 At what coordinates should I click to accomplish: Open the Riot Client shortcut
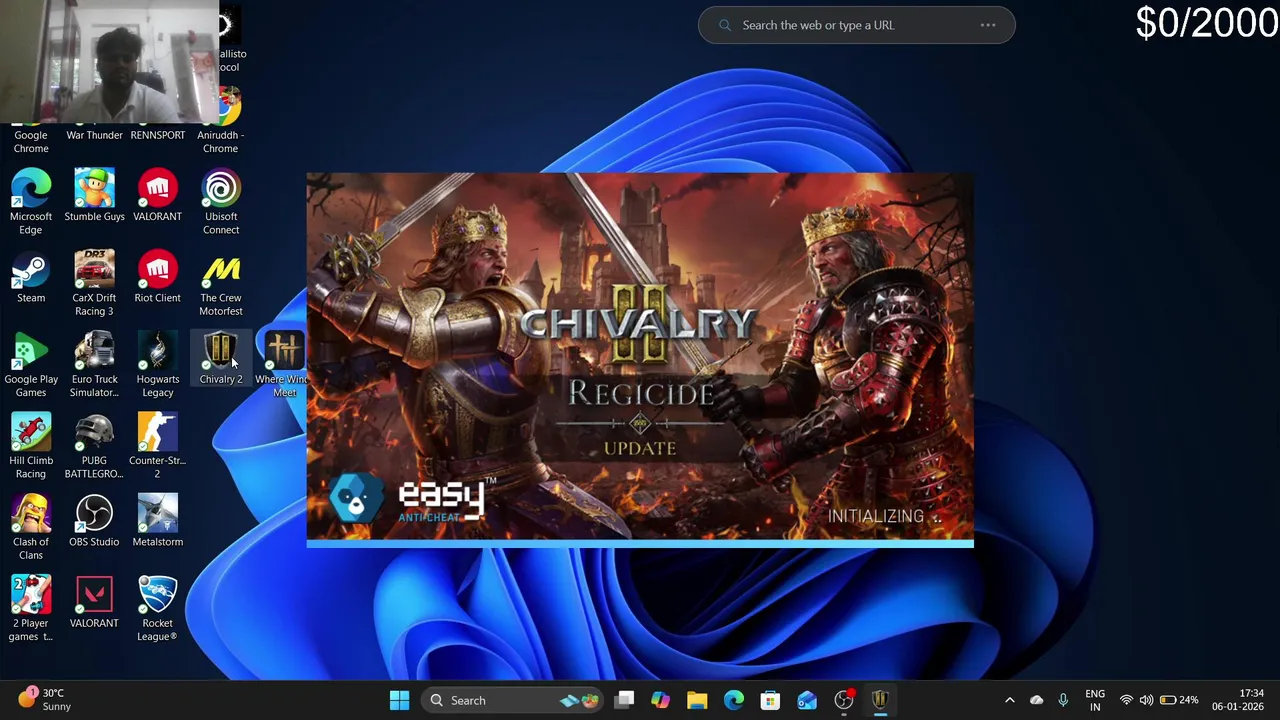click(x=157, y=277)
